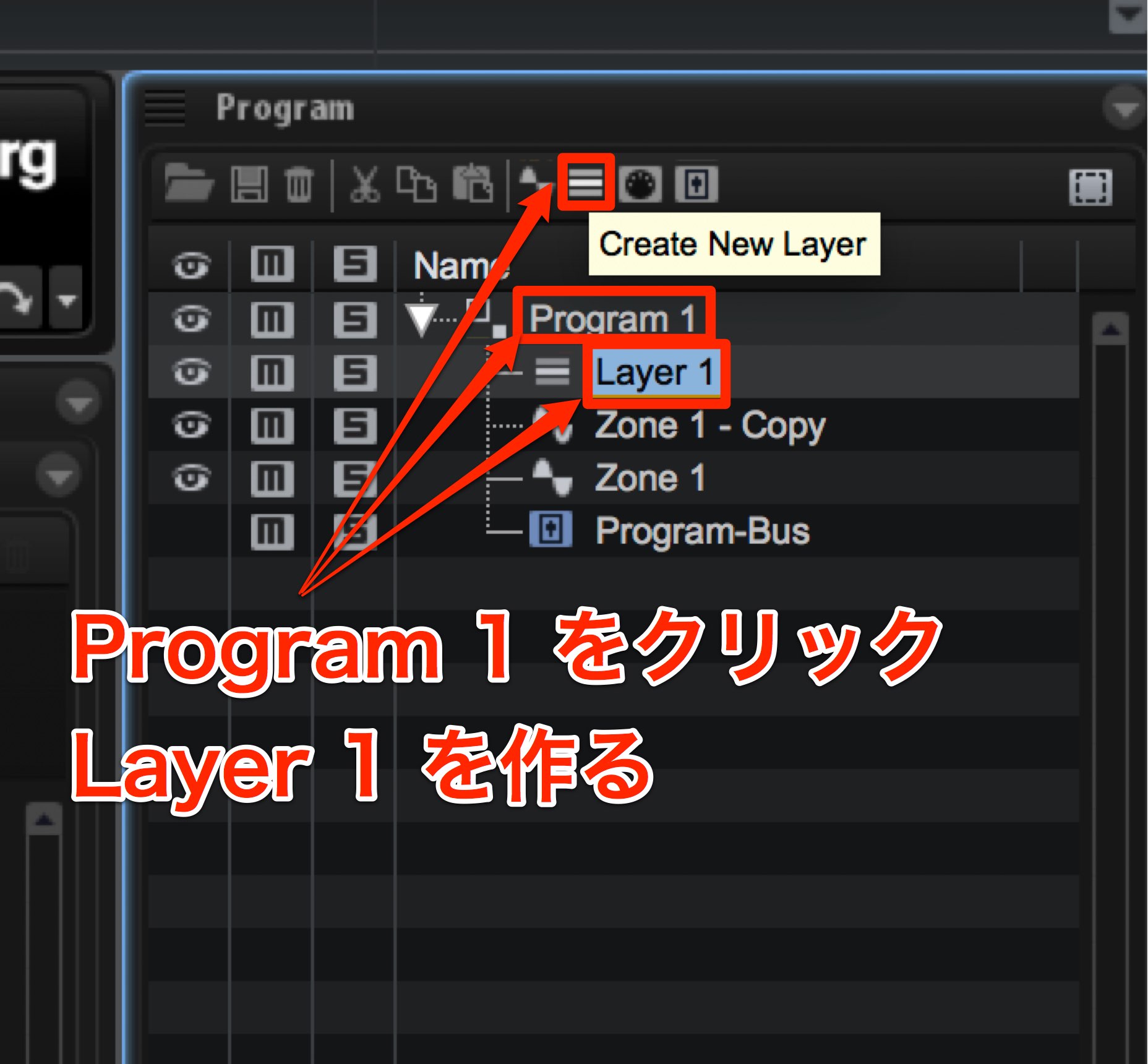Solo the Program-Bus
Screen dimensions: 1148x1064
pos(355,532)
